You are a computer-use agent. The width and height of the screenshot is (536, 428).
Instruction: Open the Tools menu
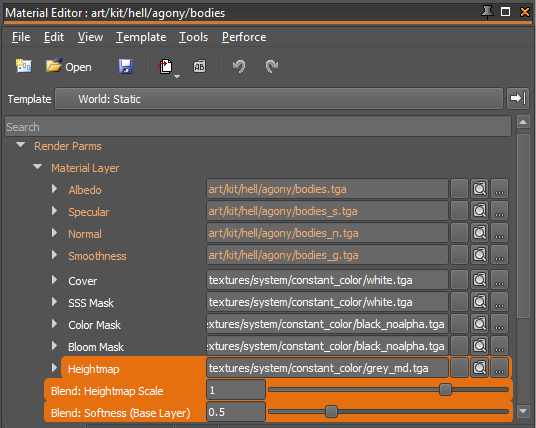pyautogui.click(x=193, y=37)
